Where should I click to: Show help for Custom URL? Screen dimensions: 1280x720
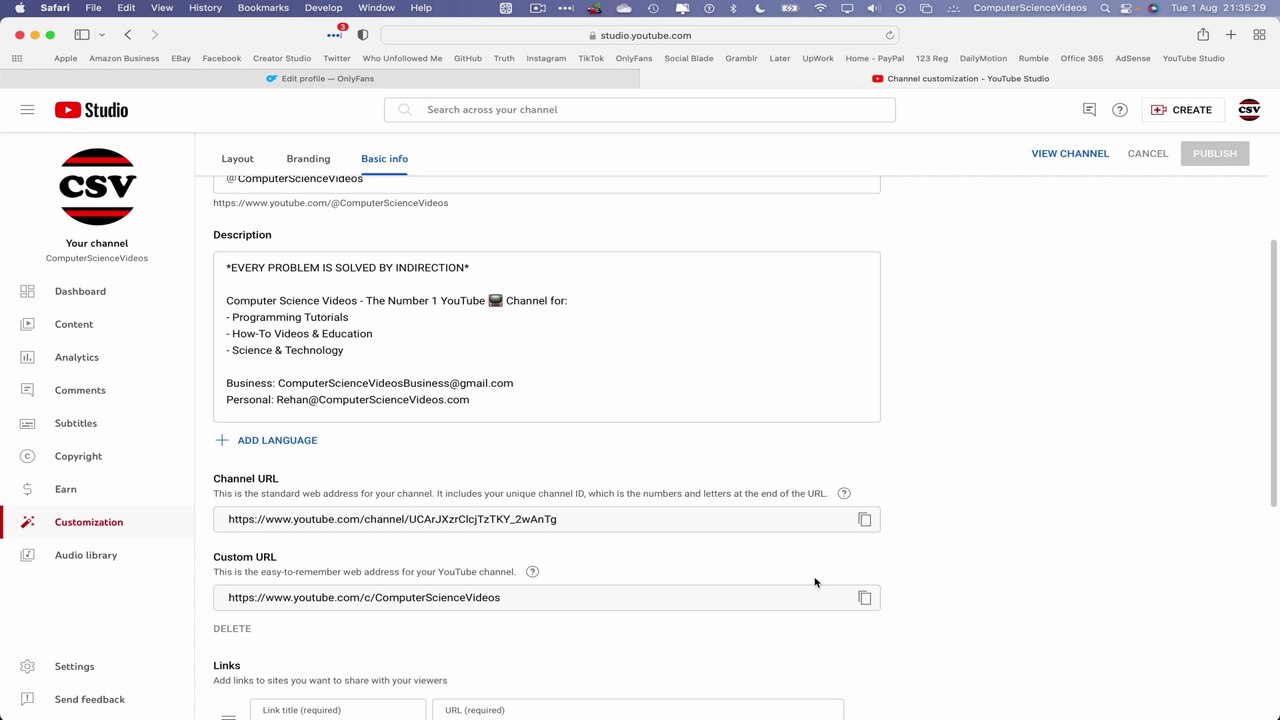point(532,572)
